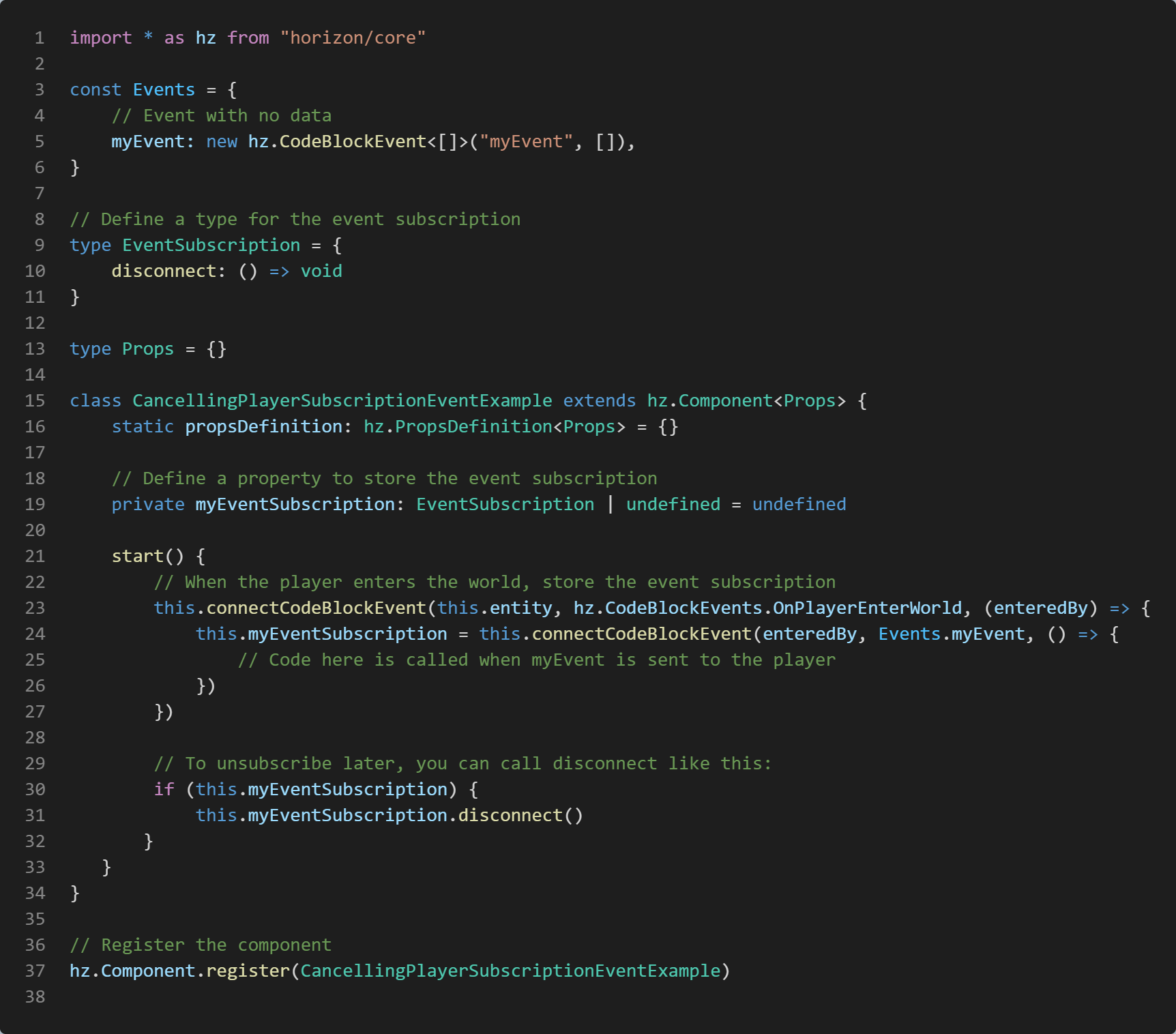1176x1034 pixels.
Task: Click the if keyword on line 30
Action: [164, 789]
